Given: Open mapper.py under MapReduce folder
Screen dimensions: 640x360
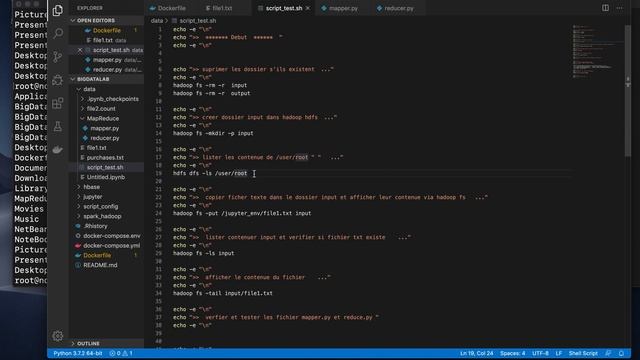Looking at the screenshot, I should [x=107, y=128].
